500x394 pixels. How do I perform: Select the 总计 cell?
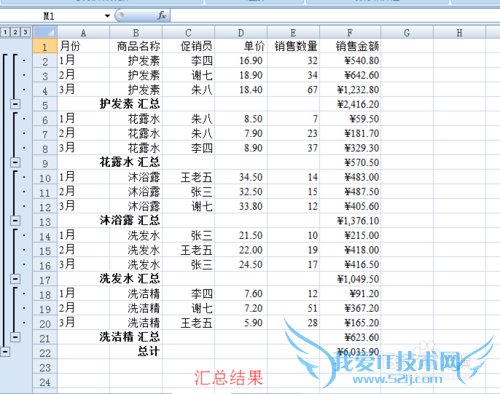[x=136, y=352]
